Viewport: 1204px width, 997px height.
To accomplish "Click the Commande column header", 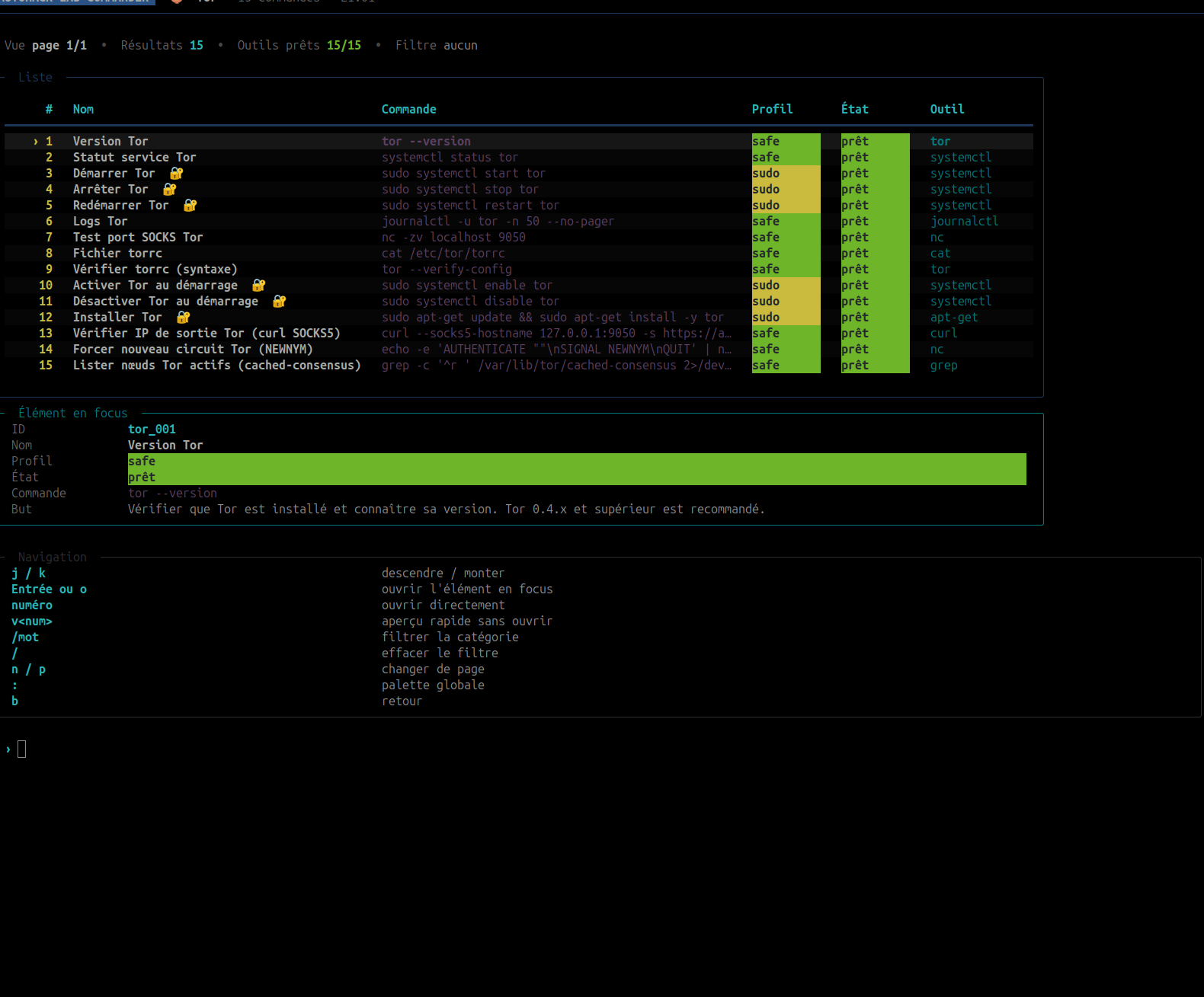I will [x=408, y=109].
